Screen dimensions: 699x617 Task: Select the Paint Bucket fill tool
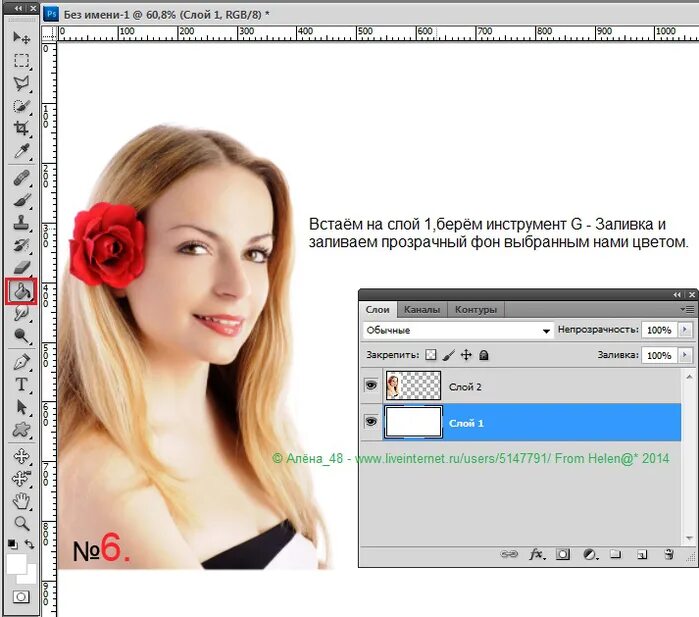click(21, 291)
